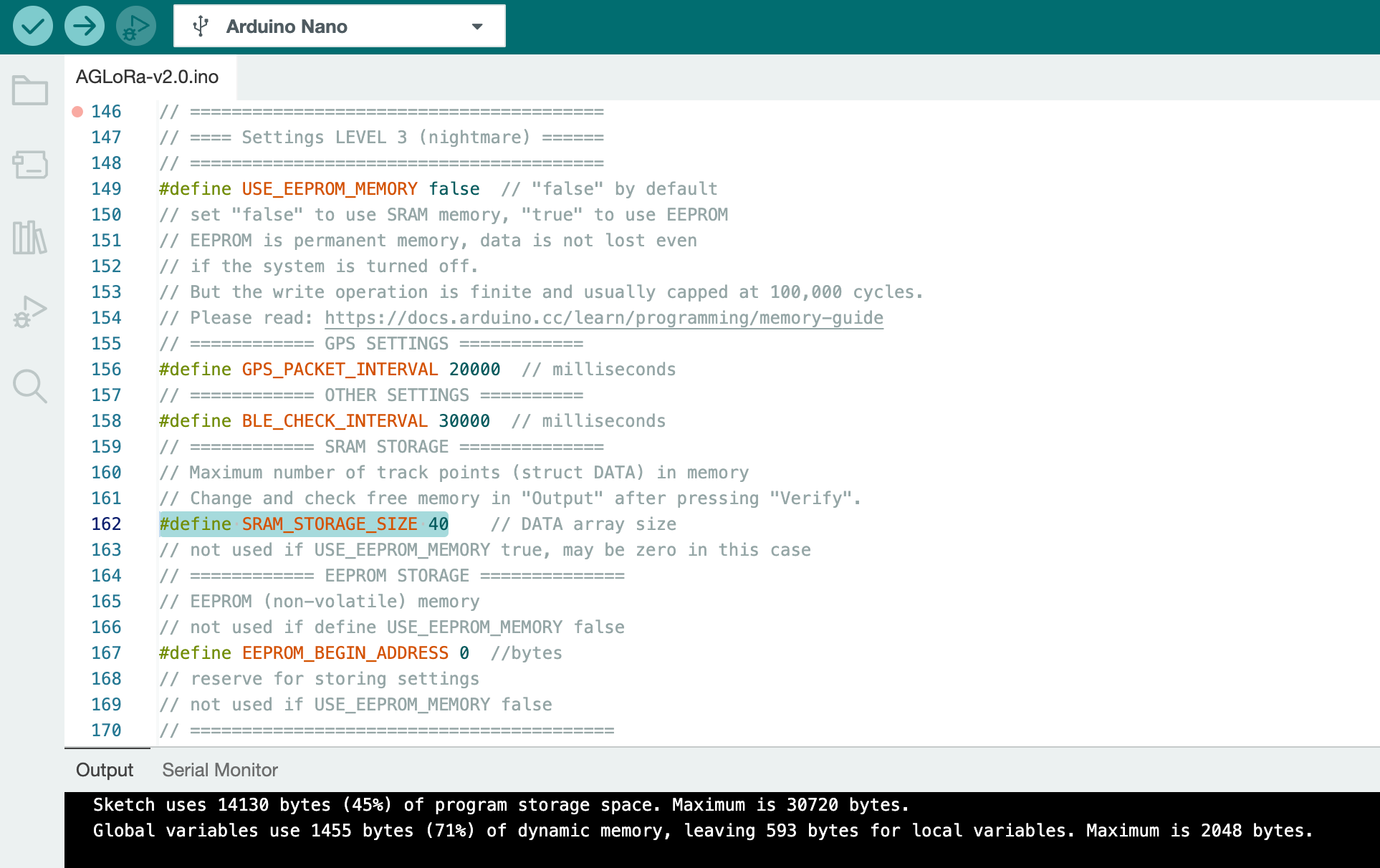Verify the sketch using the checkmark icon
This screenshot has height=868, width=1380.
(32, 26)
